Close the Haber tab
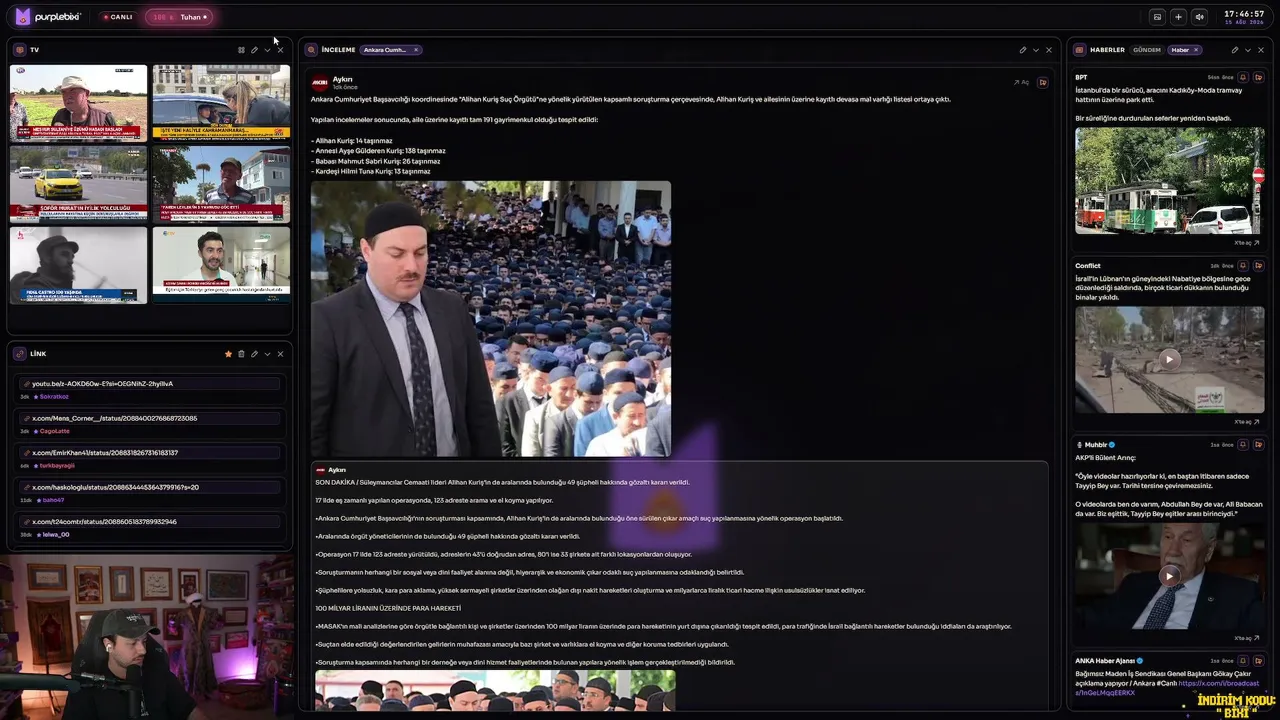 (x=1196, y=50)
